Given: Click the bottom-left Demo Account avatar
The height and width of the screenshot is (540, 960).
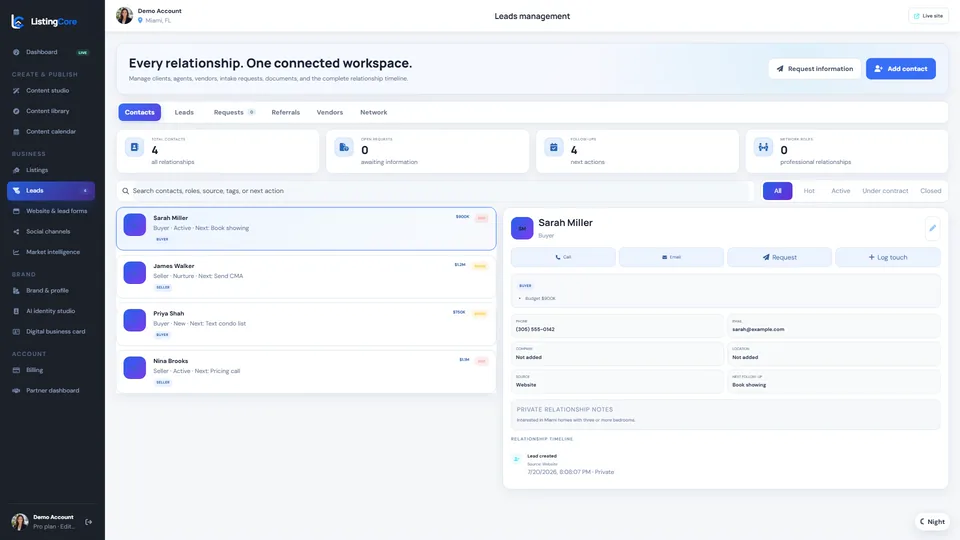Looking at the screenshot, I should pos(20,522).
